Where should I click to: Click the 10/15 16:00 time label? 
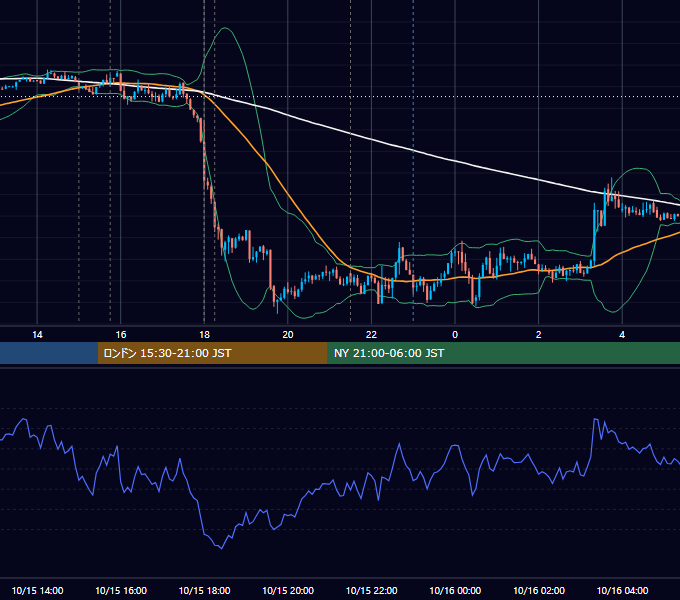pyautogui.click(x=121, y=590)
